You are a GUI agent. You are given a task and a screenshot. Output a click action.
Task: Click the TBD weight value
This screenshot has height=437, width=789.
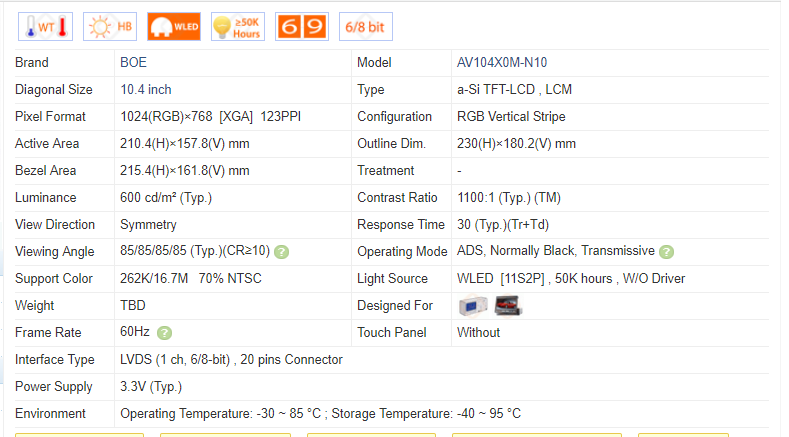click(133, 306)
